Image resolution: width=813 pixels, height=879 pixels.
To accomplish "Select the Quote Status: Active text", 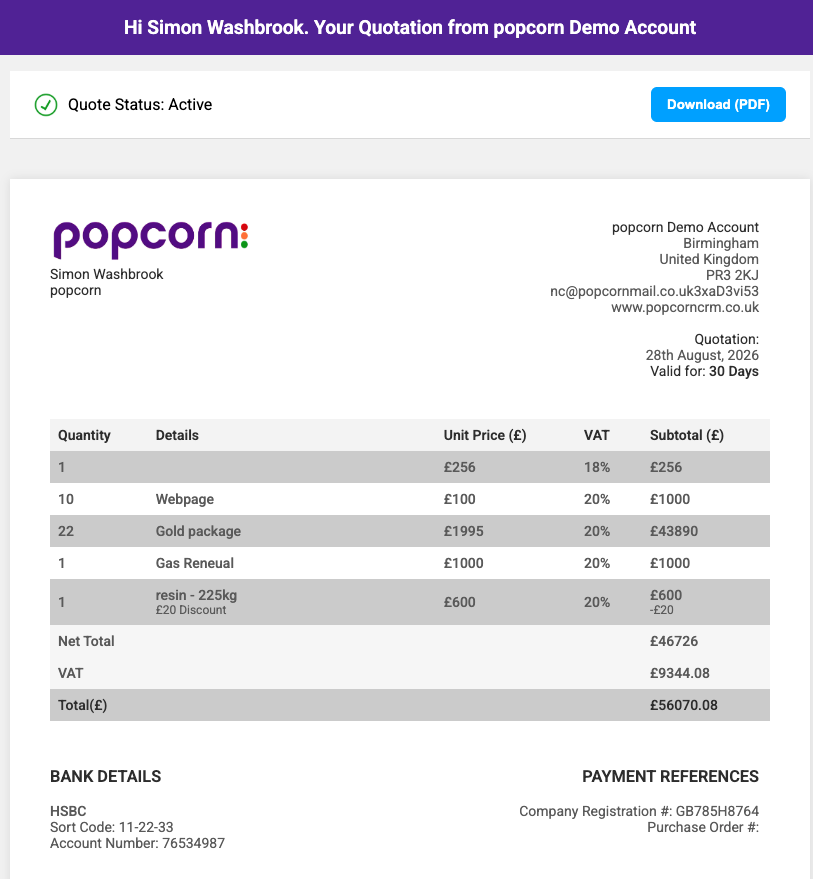I will pos(140,105).
